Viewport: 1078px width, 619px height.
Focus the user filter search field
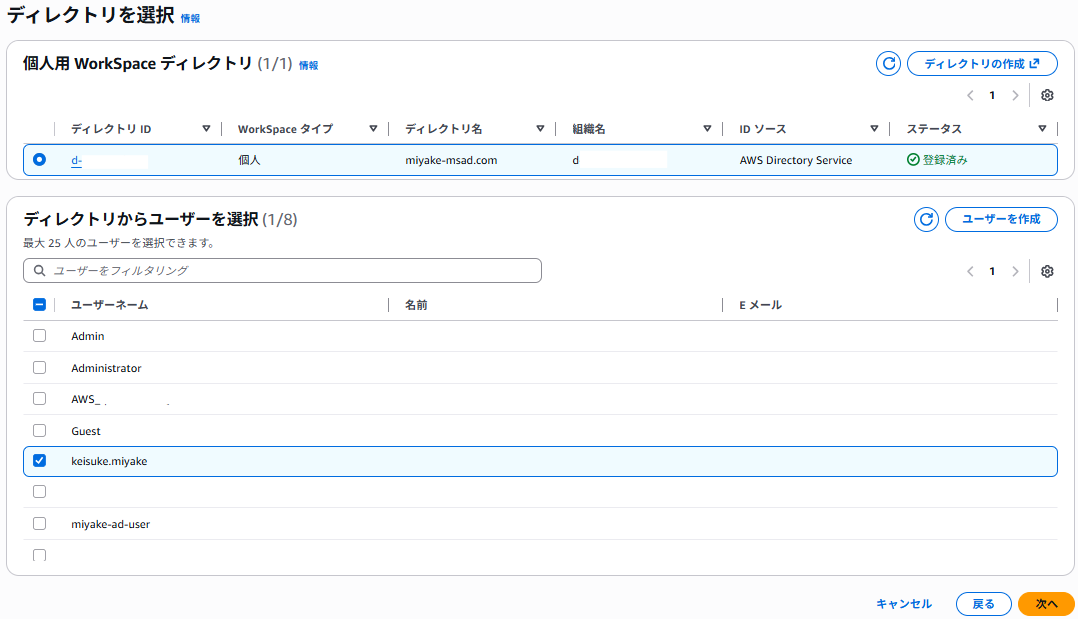282,271
